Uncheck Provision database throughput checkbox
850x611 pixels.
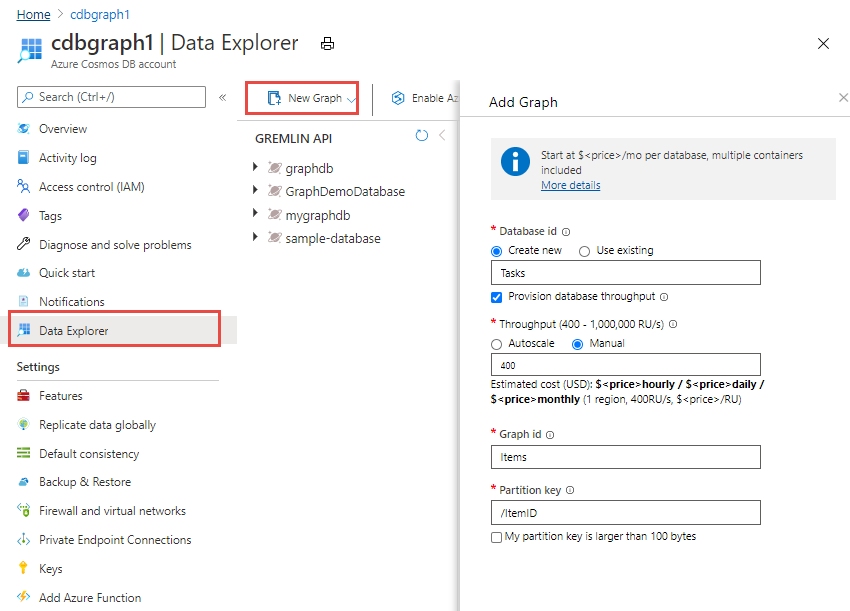tap(497, 297)
